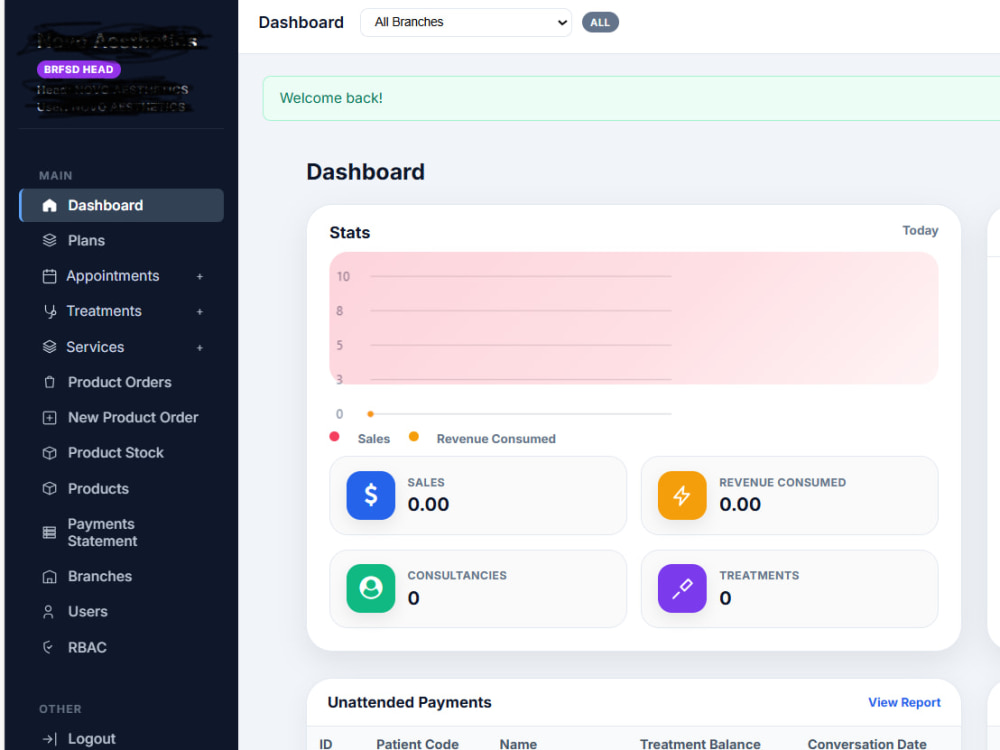Click the Dashboard home icon in sidebar
1000x750 pixels.
coord(49,205)
